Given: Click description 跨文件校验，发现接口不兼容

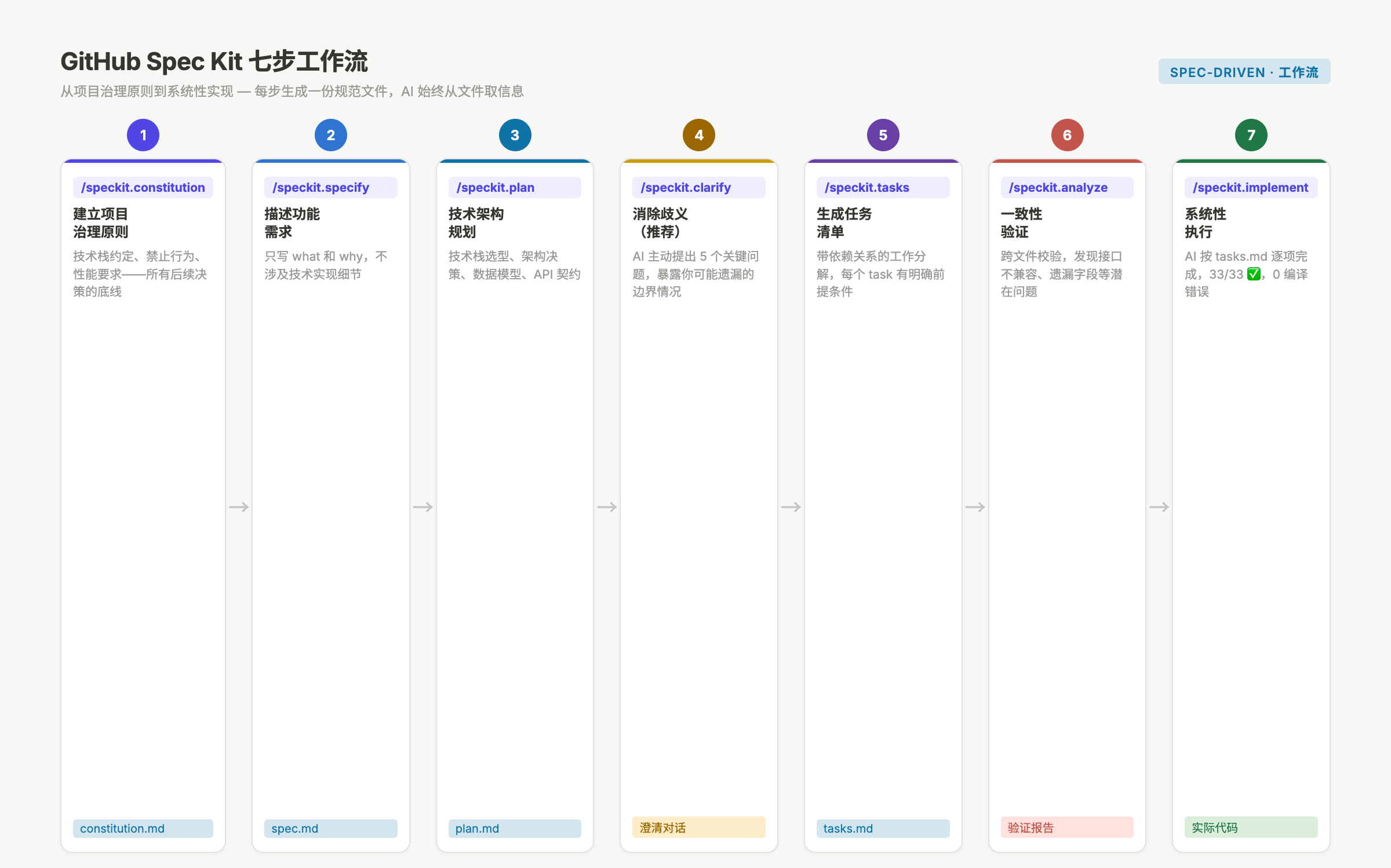Looking at the screenshot, I should [1062, 274].
